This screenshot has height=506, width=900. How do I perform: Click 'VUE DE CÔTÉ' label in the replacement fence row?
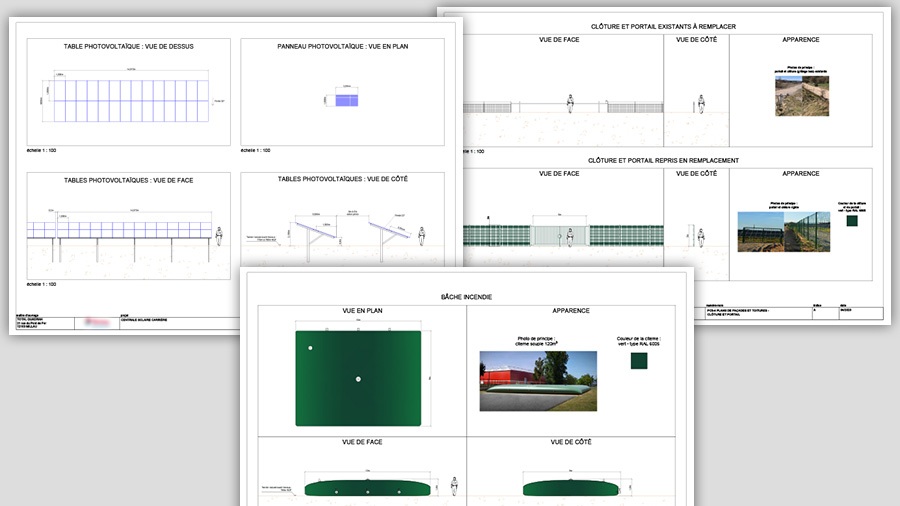(696, 173)
